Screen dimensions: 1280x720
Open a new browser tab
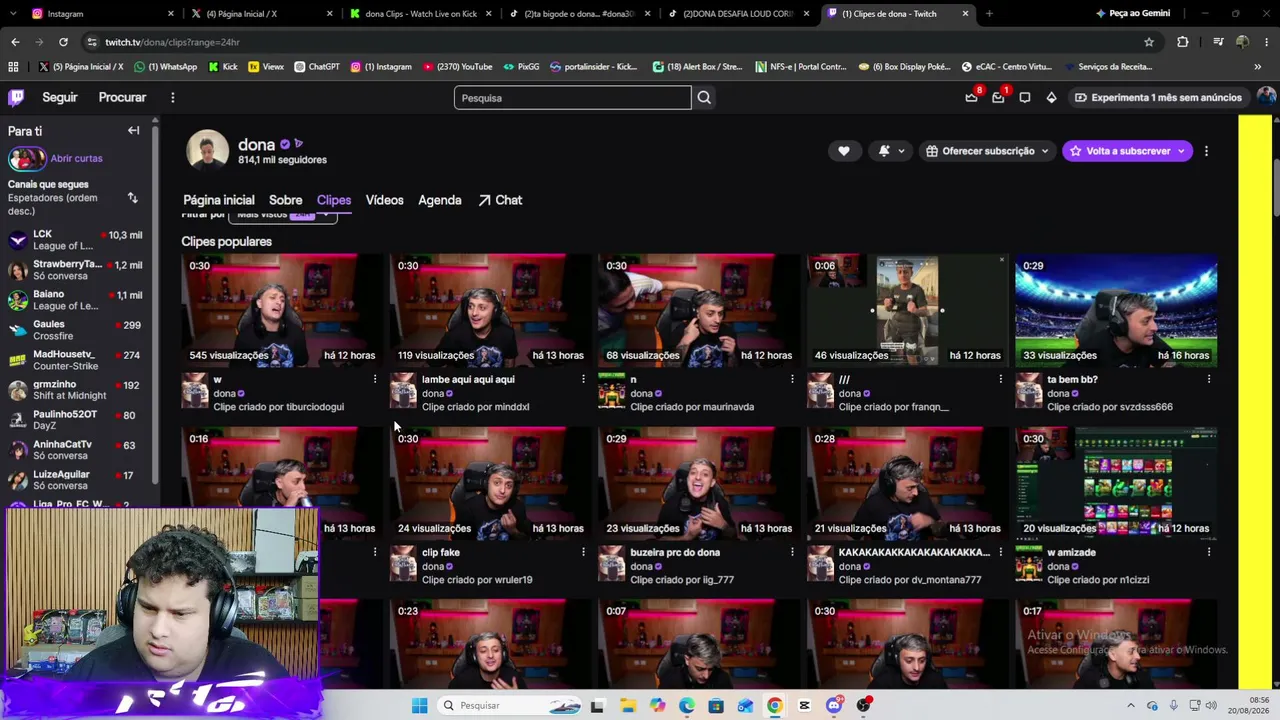click(989, 14)
